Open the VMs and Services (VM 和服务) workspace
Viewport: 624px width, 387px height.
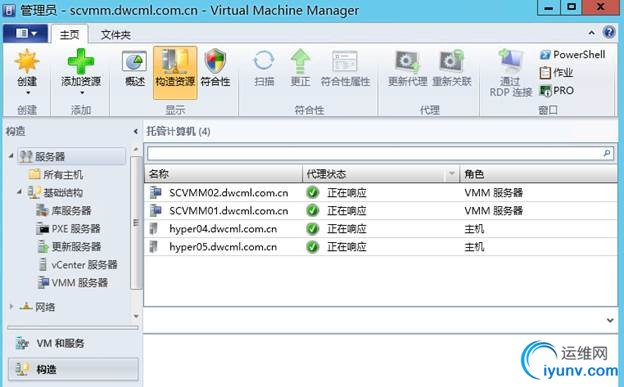(x=73, y=343)
